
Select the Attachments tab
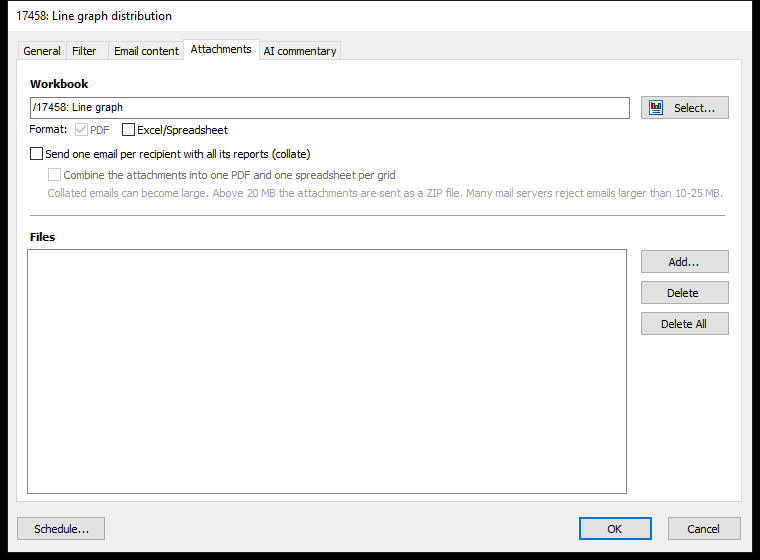pos(221,49)
